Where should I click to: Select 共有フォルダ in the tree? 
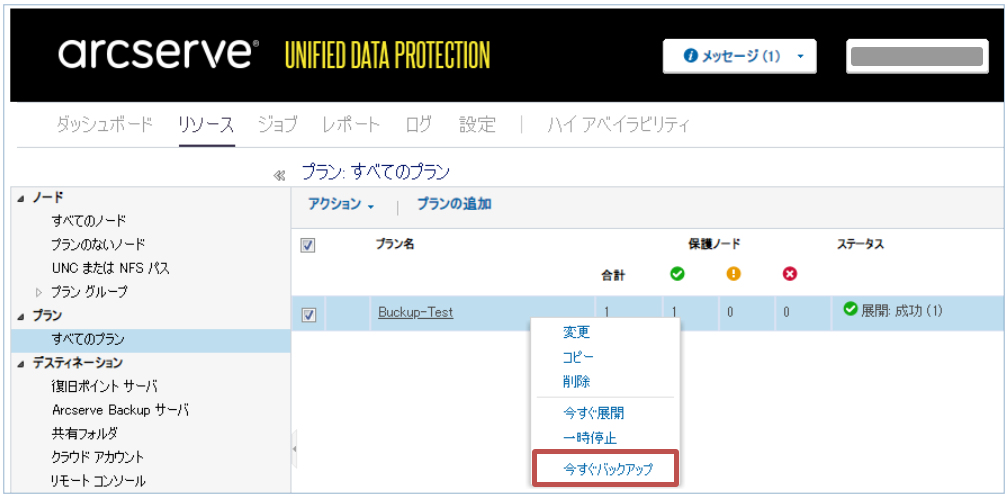[84, 434]
